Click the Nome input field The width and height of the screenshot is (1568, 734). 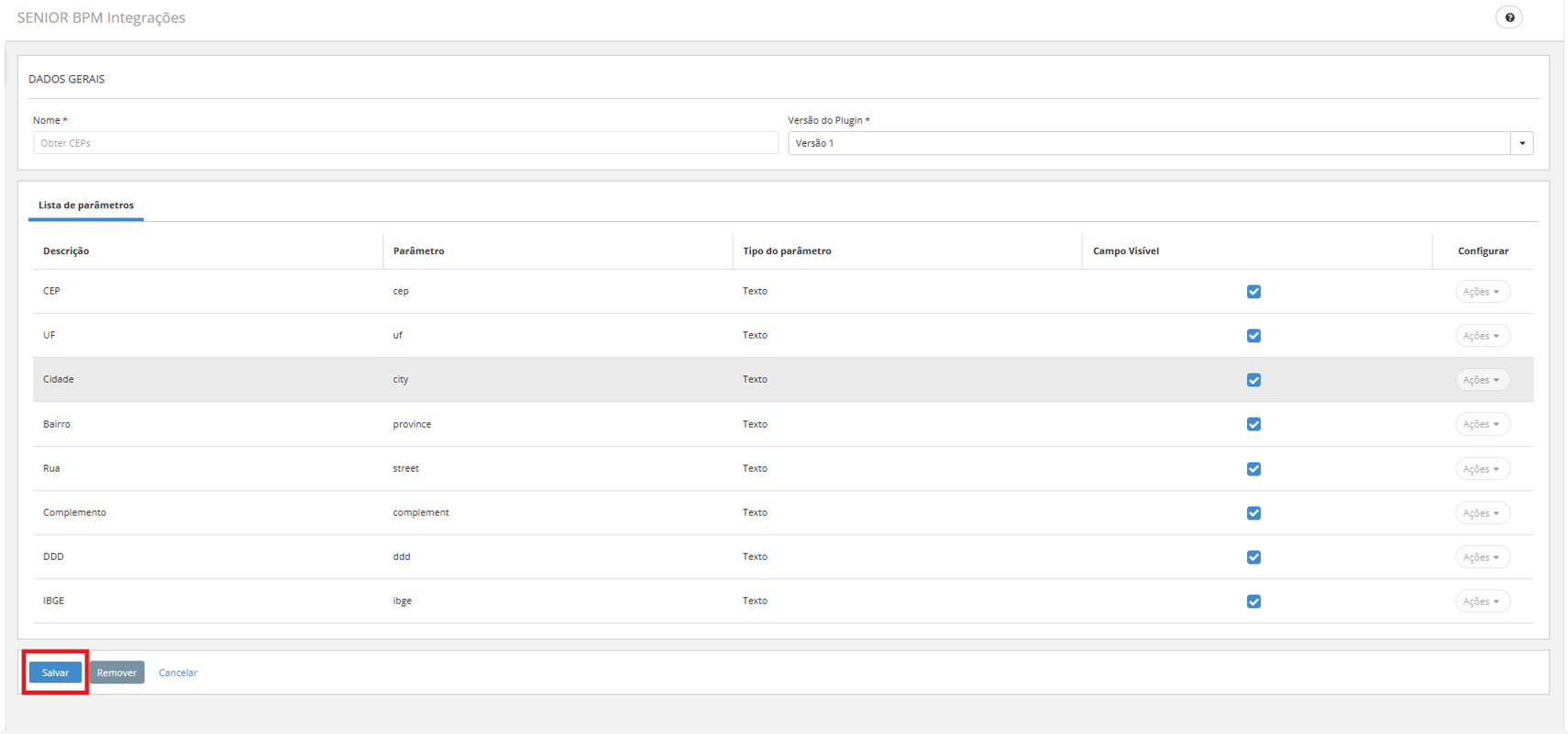point(405,143)
